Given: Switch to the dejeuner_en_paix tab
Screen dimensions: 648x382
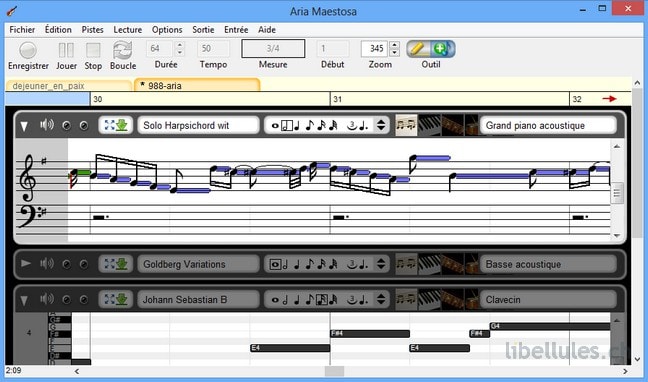Looking at the screenshot, I should click(69, 86).
